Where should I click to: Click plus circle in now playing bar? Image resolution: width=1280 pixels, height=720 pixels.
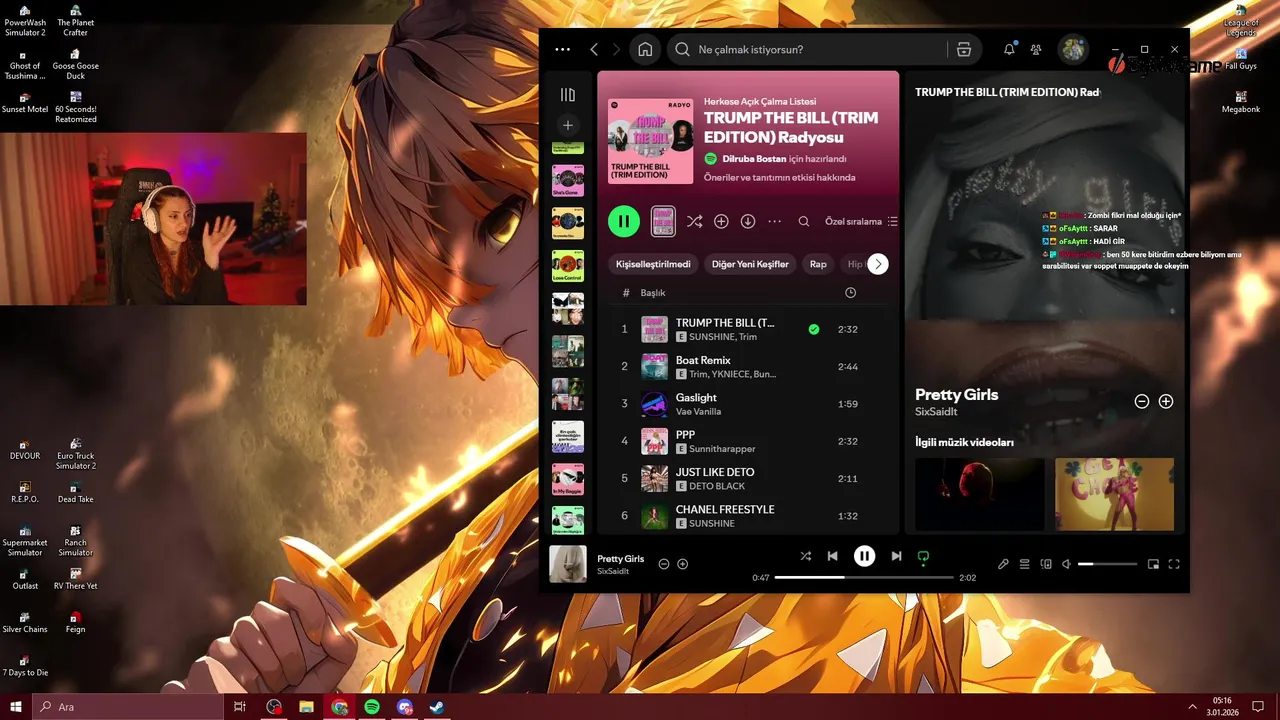coord(683,564)
